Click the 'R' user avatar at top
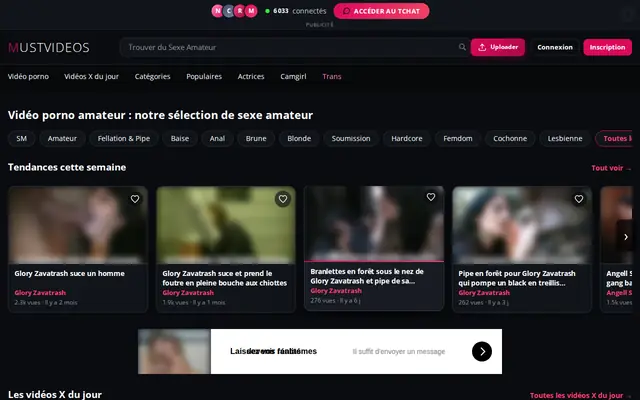640x400 pixels. [x=240, y=11]
